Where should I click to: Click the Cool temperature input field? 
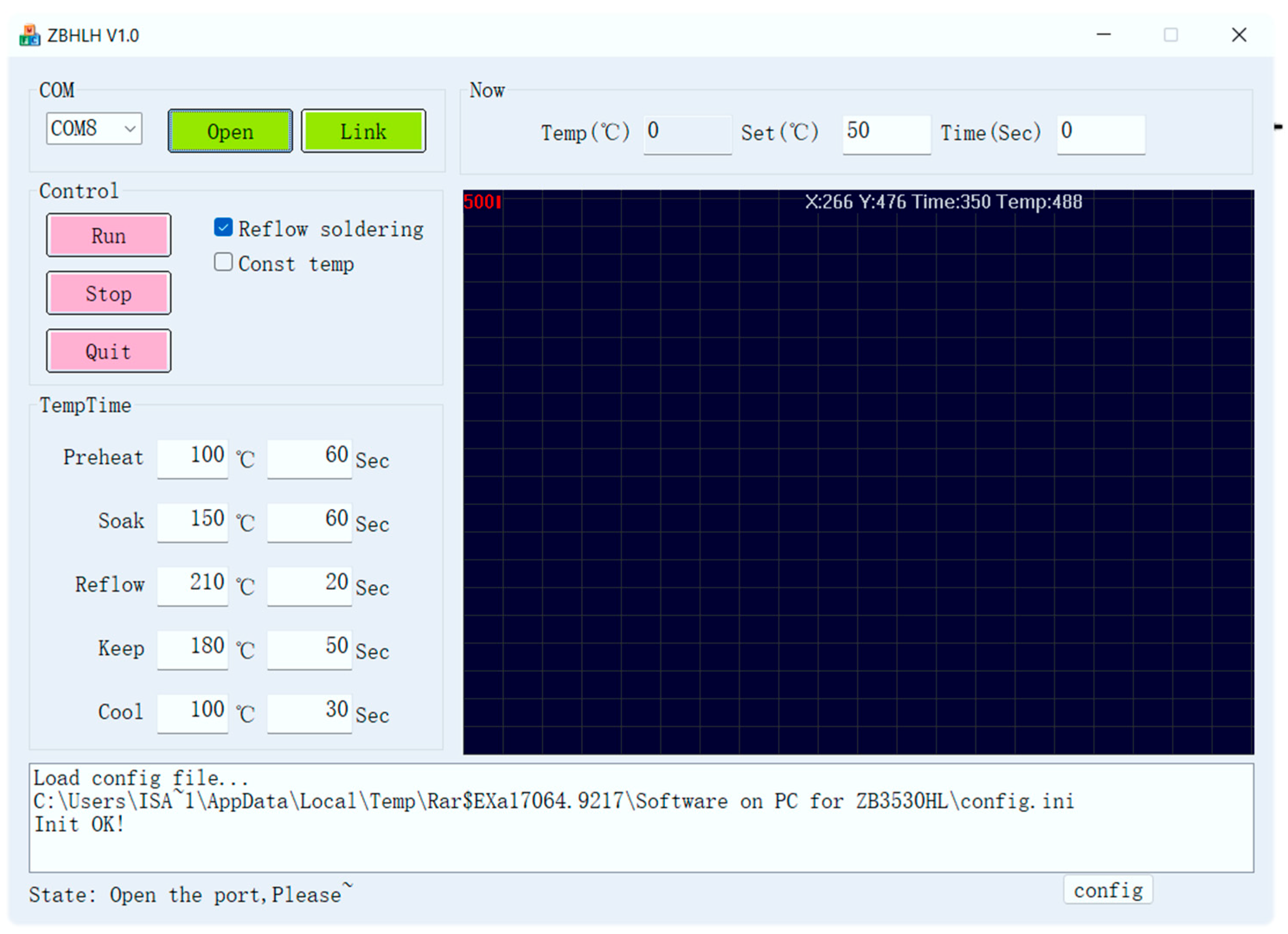193,713
